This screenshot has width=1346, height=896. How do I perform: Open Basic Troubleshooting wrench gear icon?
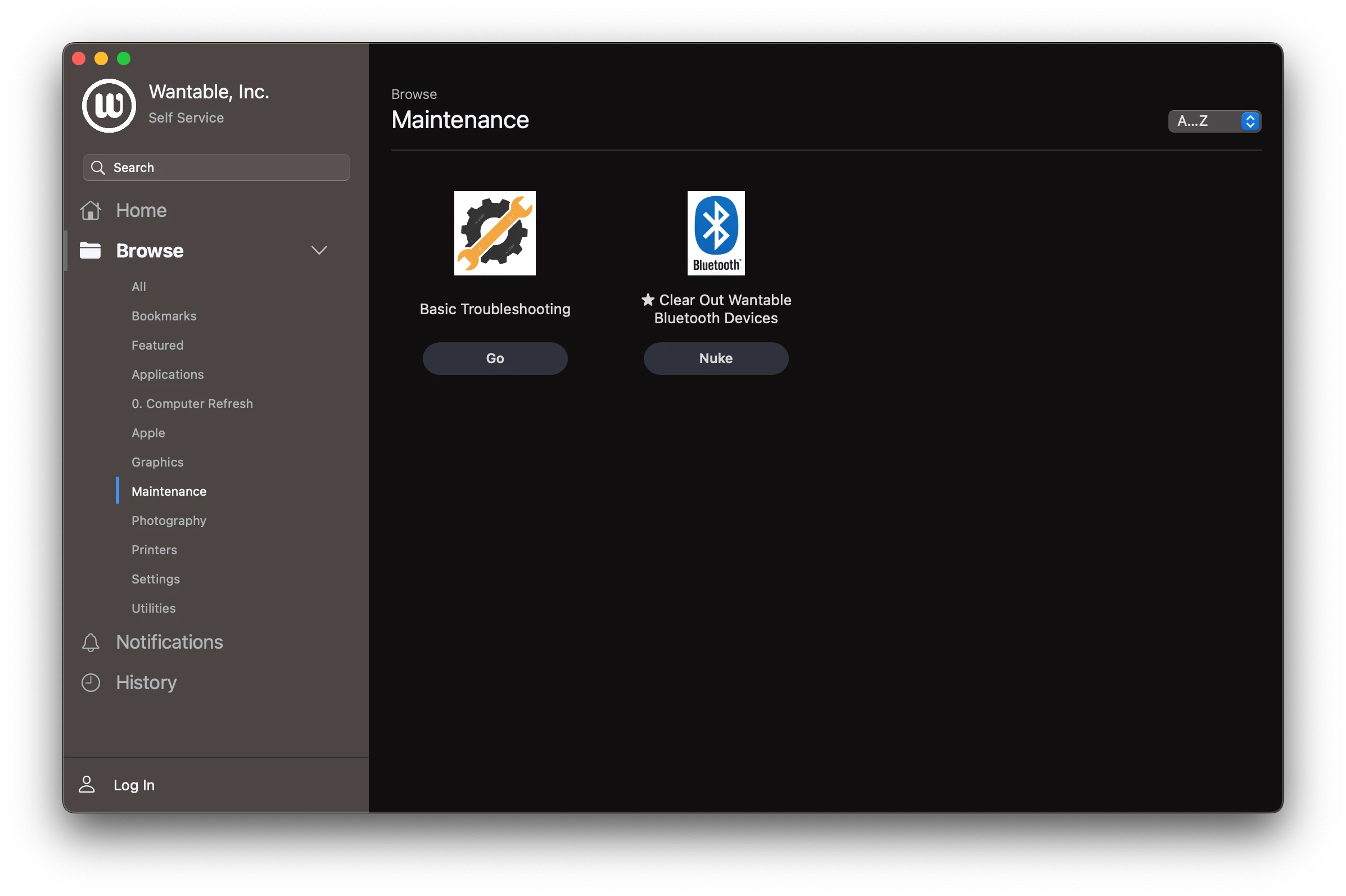(x=494, y=233)
